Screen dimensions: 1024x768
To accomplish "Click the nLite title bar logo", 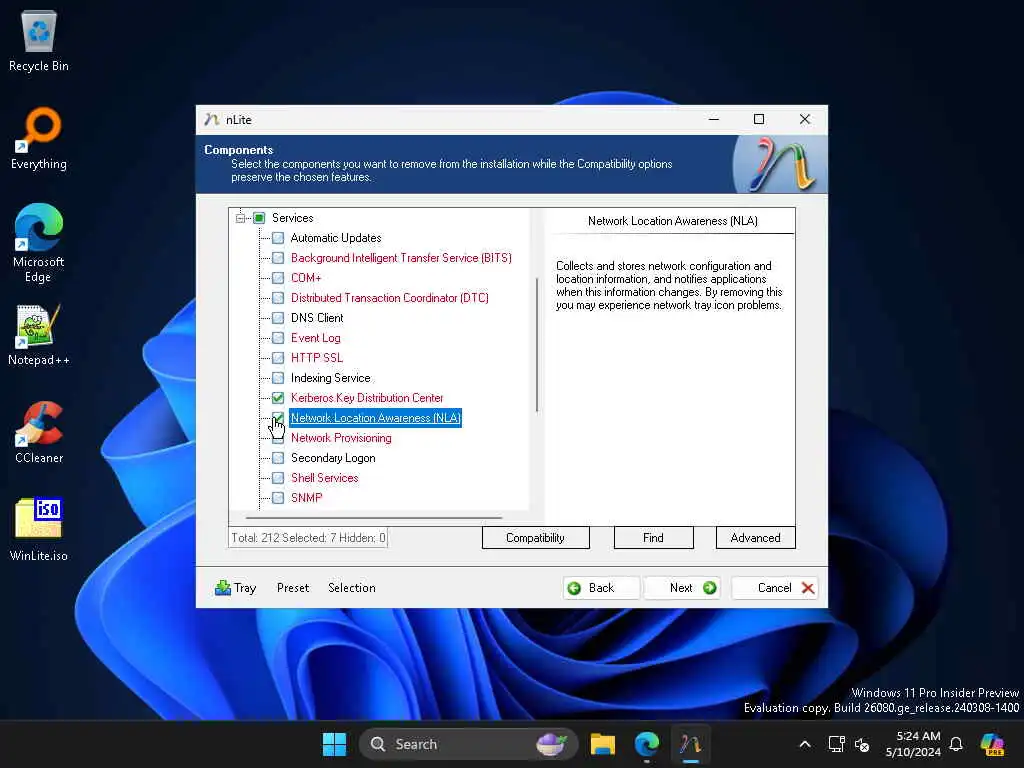I will tap(211, 120).
